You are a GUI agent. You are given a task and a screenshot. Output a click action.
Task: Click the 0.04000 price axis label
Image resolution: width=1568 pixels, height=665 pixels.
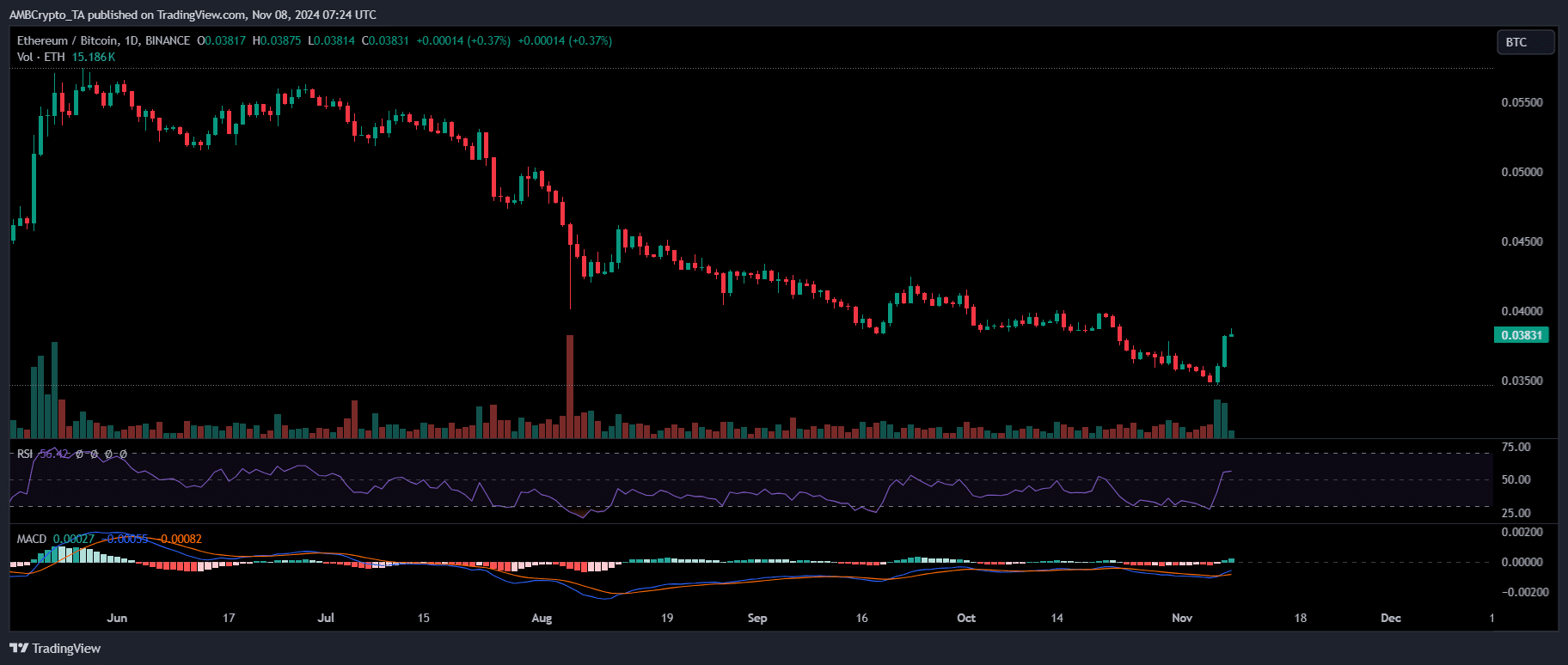pyautogui.click(x=1522, y=311)
